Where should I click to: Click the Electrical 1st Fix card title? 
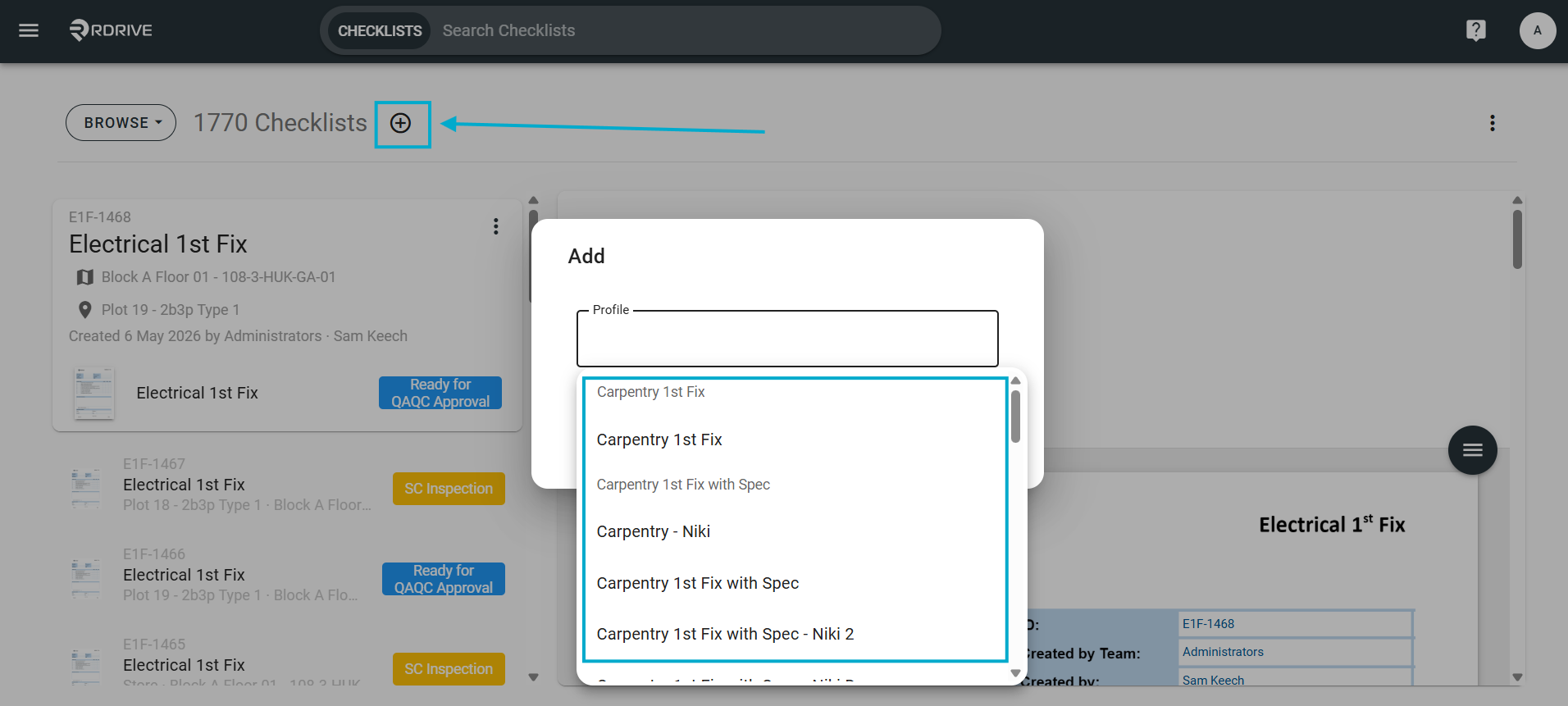pyautogui.click(x=158, y=244)
